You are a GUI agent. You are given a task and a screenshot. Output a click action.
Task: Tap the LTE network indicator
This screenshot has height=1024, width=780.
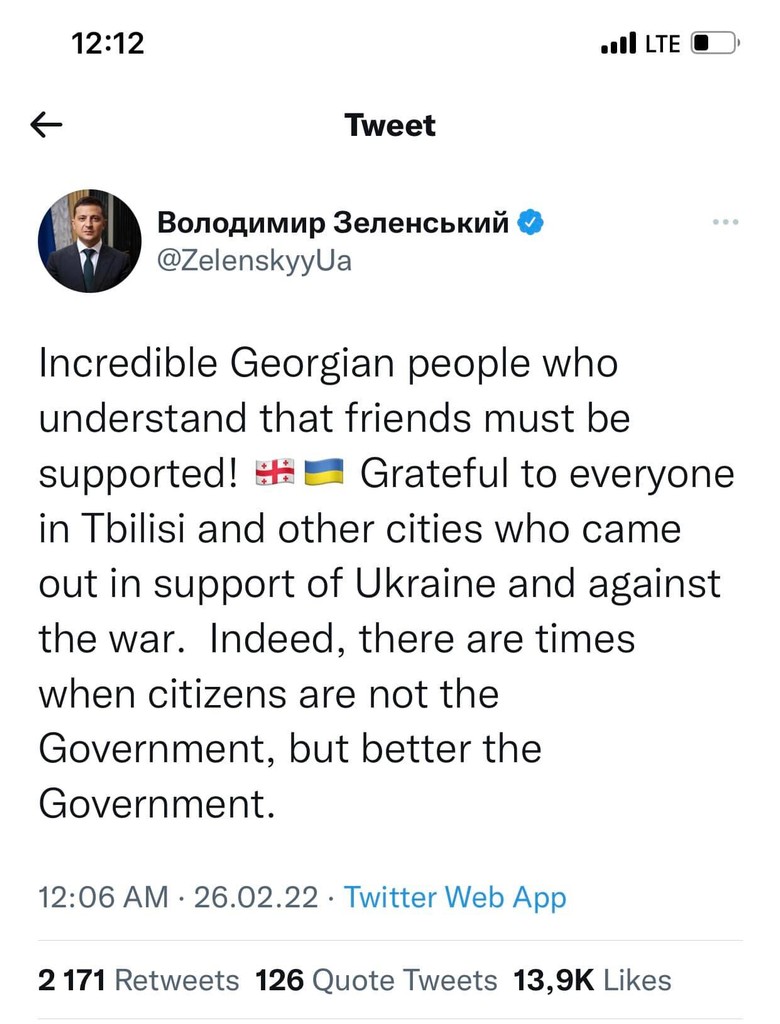[663, 44]
